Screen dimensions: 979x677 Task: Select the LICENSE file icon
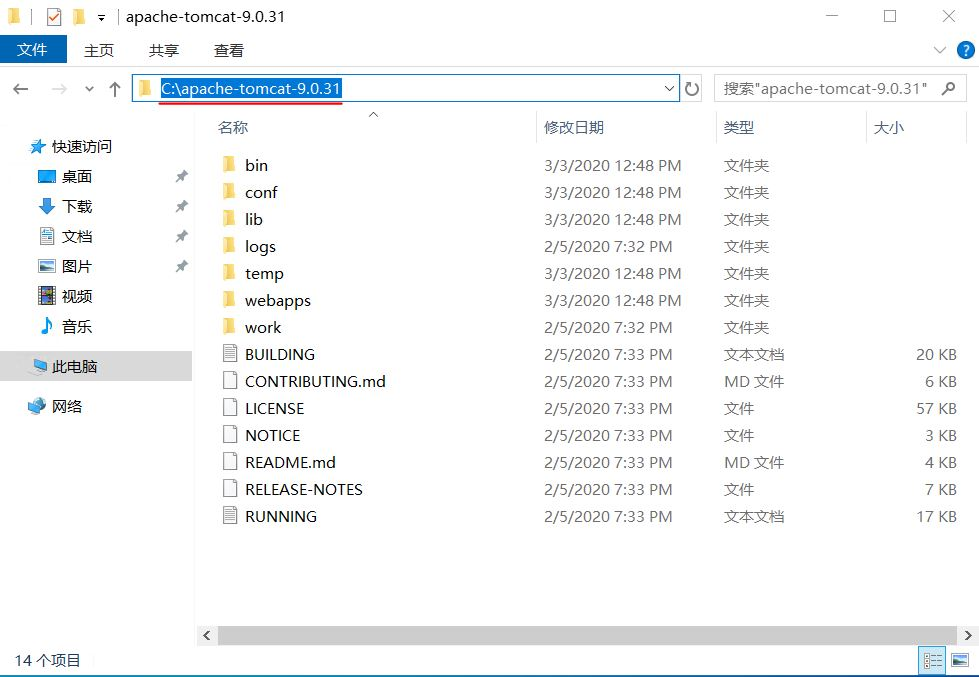click(230, 407)
